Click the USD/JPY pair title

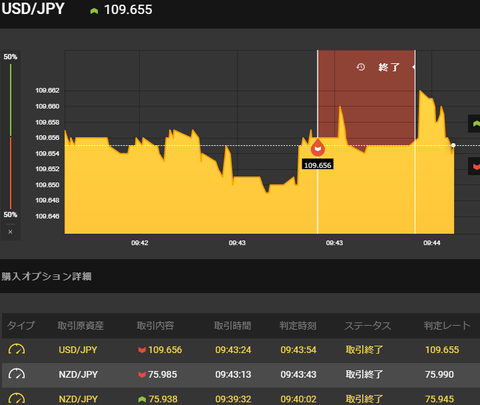click(33, 9)
